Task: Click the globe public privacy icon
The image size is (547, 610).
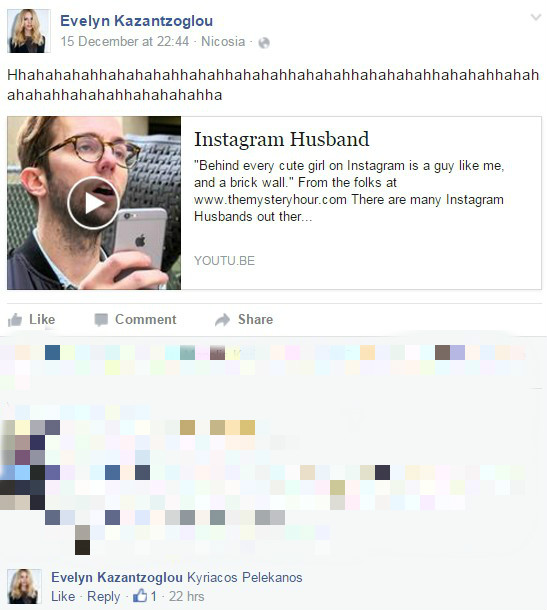Action: point(264,42)
